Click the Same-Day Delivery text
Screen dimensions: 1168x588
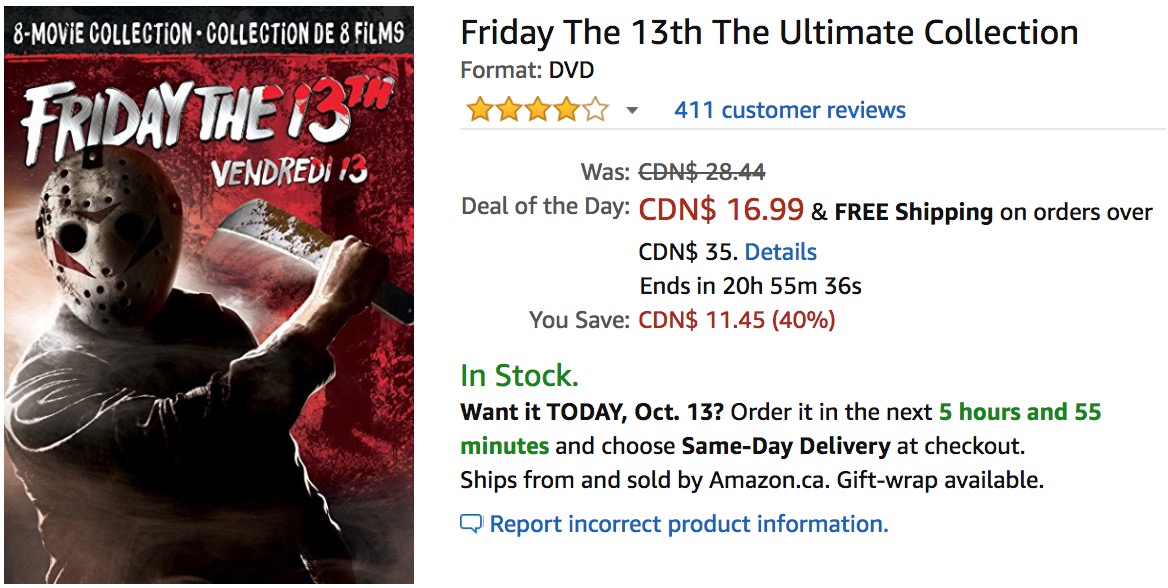tap(786, 446)
